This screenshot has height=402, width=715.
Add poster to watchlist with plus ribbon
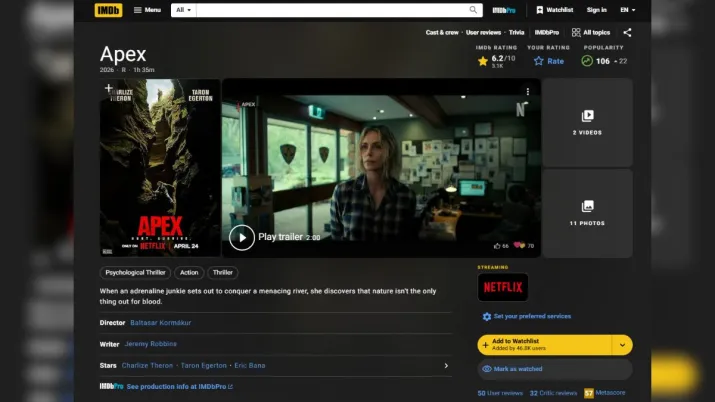pyautogui.click(x=109, y=88)
